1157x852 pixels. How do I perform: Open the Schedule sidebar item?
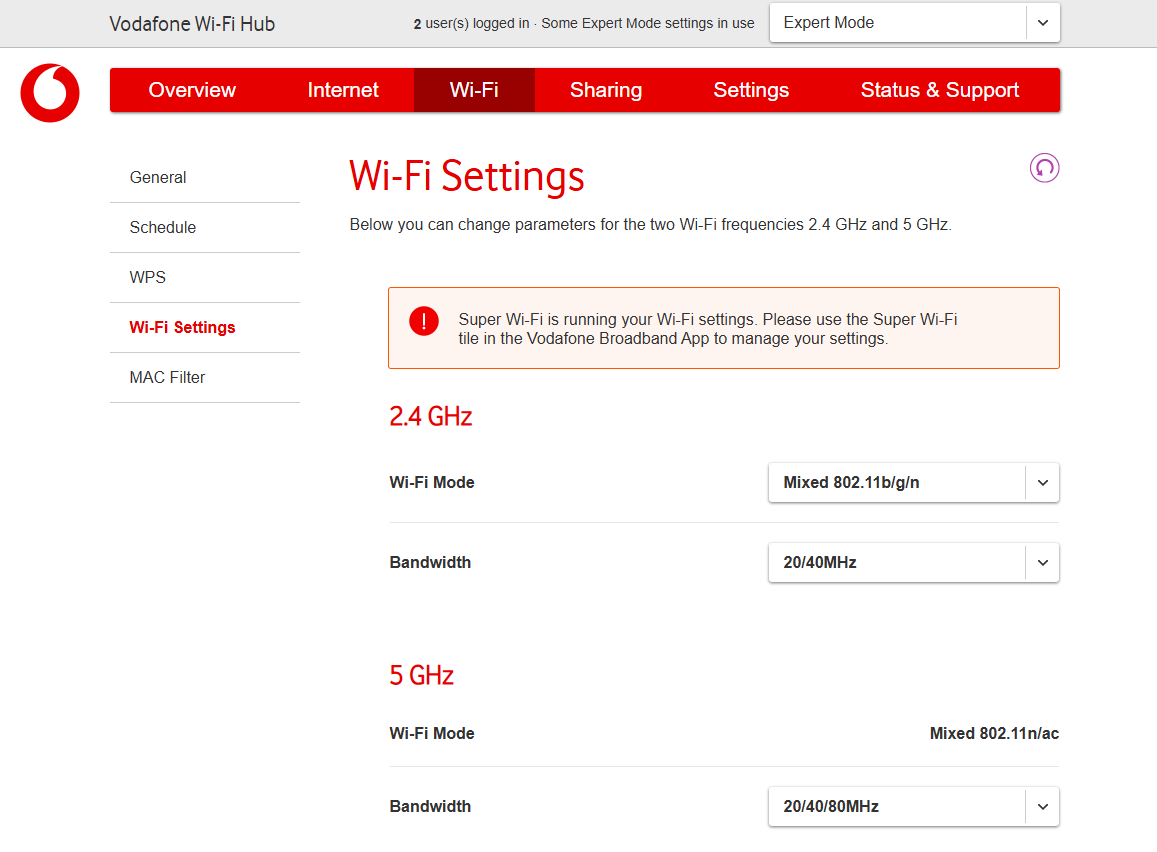(205, 228)
